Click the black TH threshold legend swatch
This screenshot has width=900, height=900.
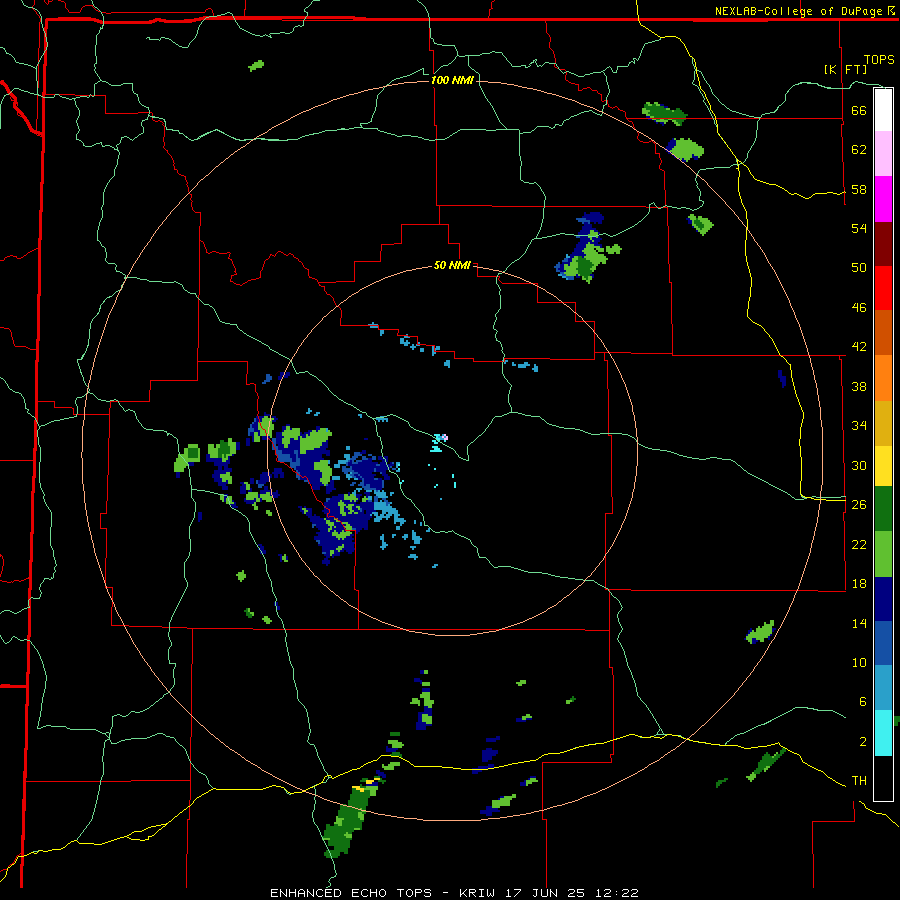pyautogui.click(x=883, y=778)
